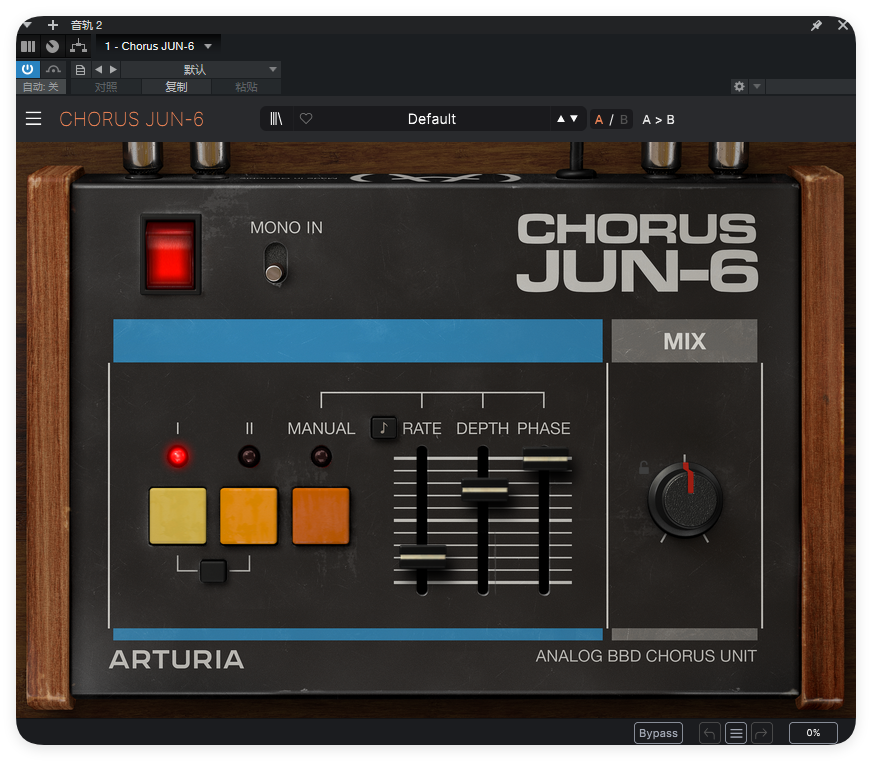
Task: Enable chorus mode II orange button
Action: (249, 516)
